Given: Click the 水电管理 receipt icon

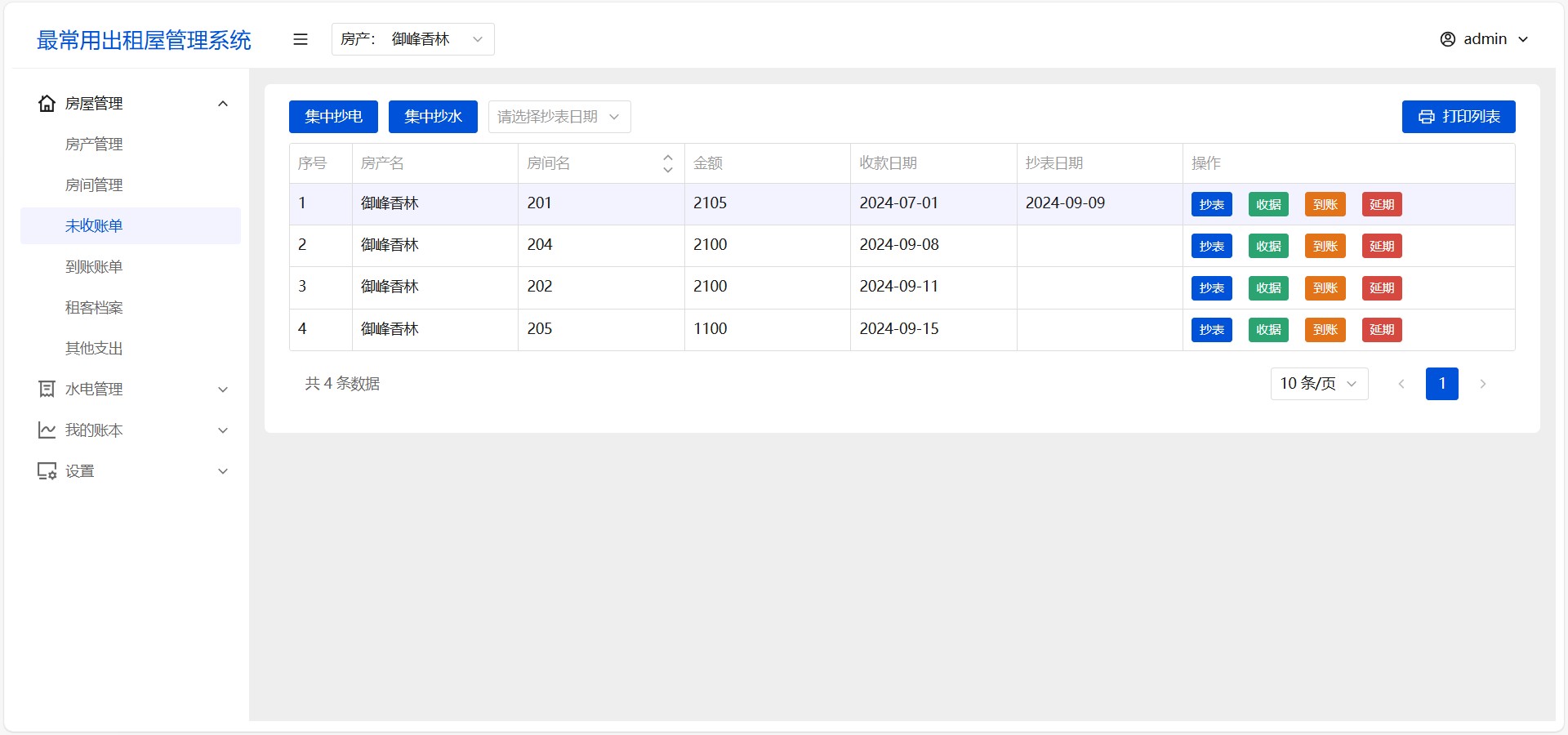Looking at the screenshot, I should [47, 390].
